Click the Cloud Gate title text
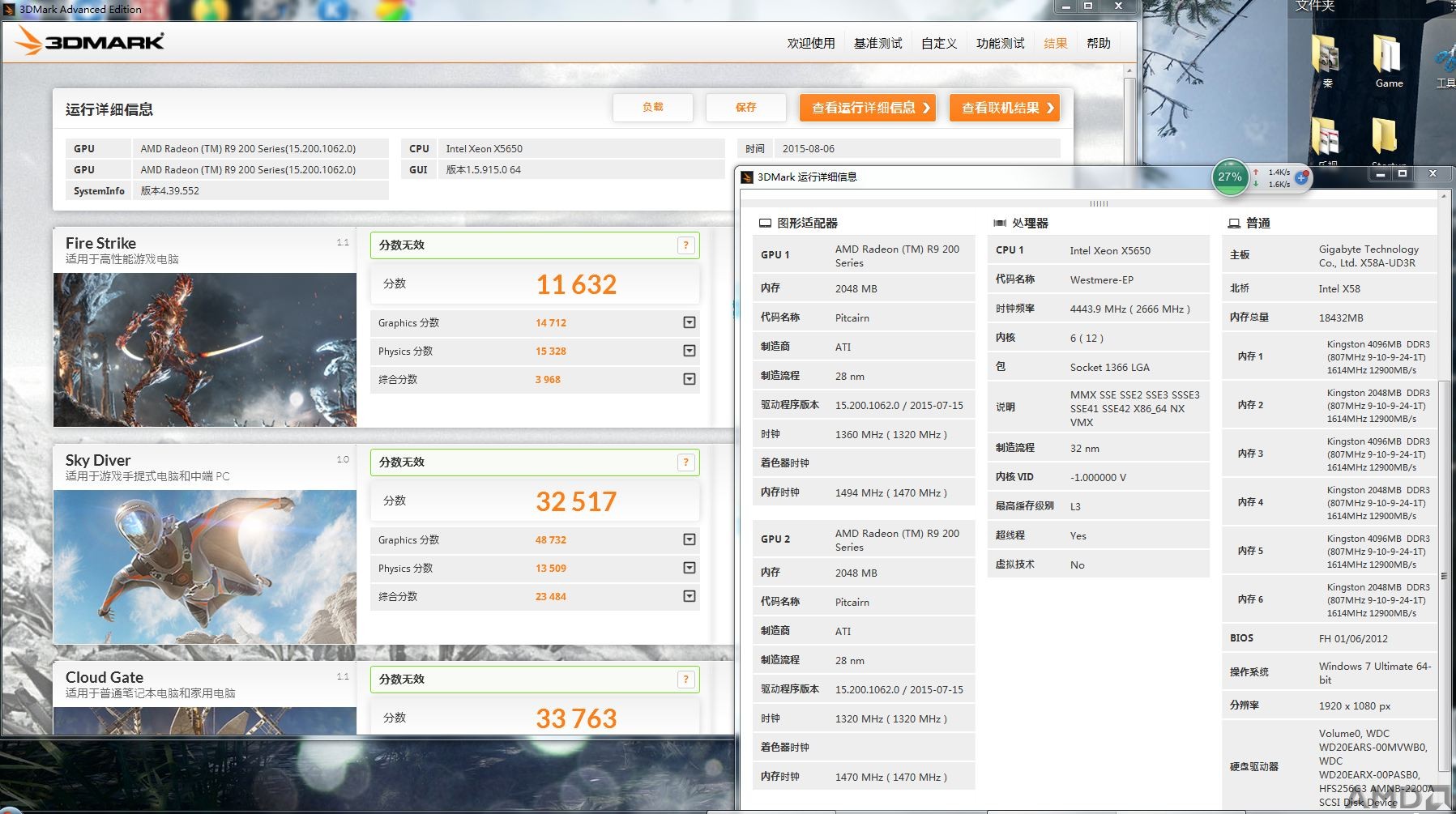The image size is (1456, 814). [105, 677]
